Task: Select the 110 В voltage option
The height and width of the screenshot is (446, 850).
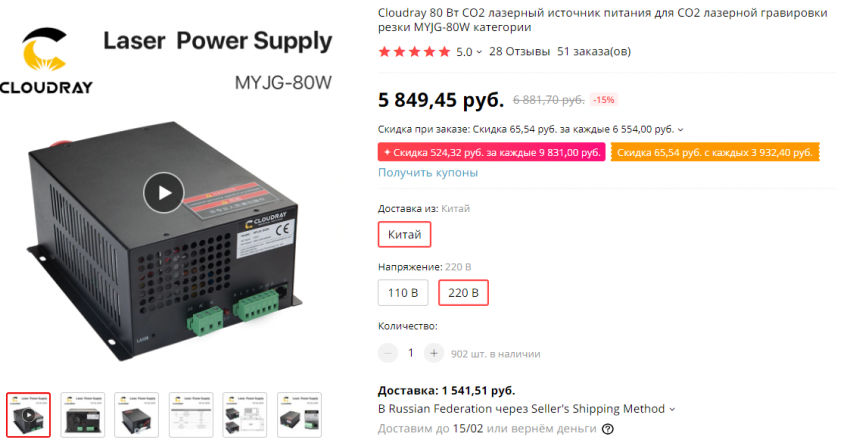Action: coord(403,293)
